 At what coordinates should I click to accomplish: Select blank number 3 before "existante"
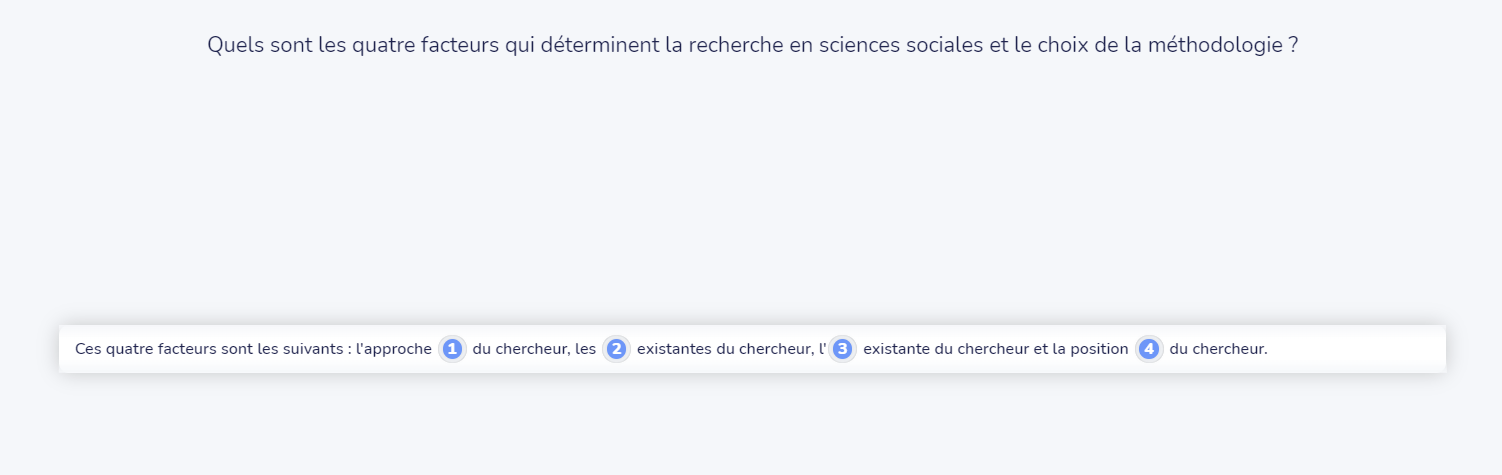coord(842,349)
